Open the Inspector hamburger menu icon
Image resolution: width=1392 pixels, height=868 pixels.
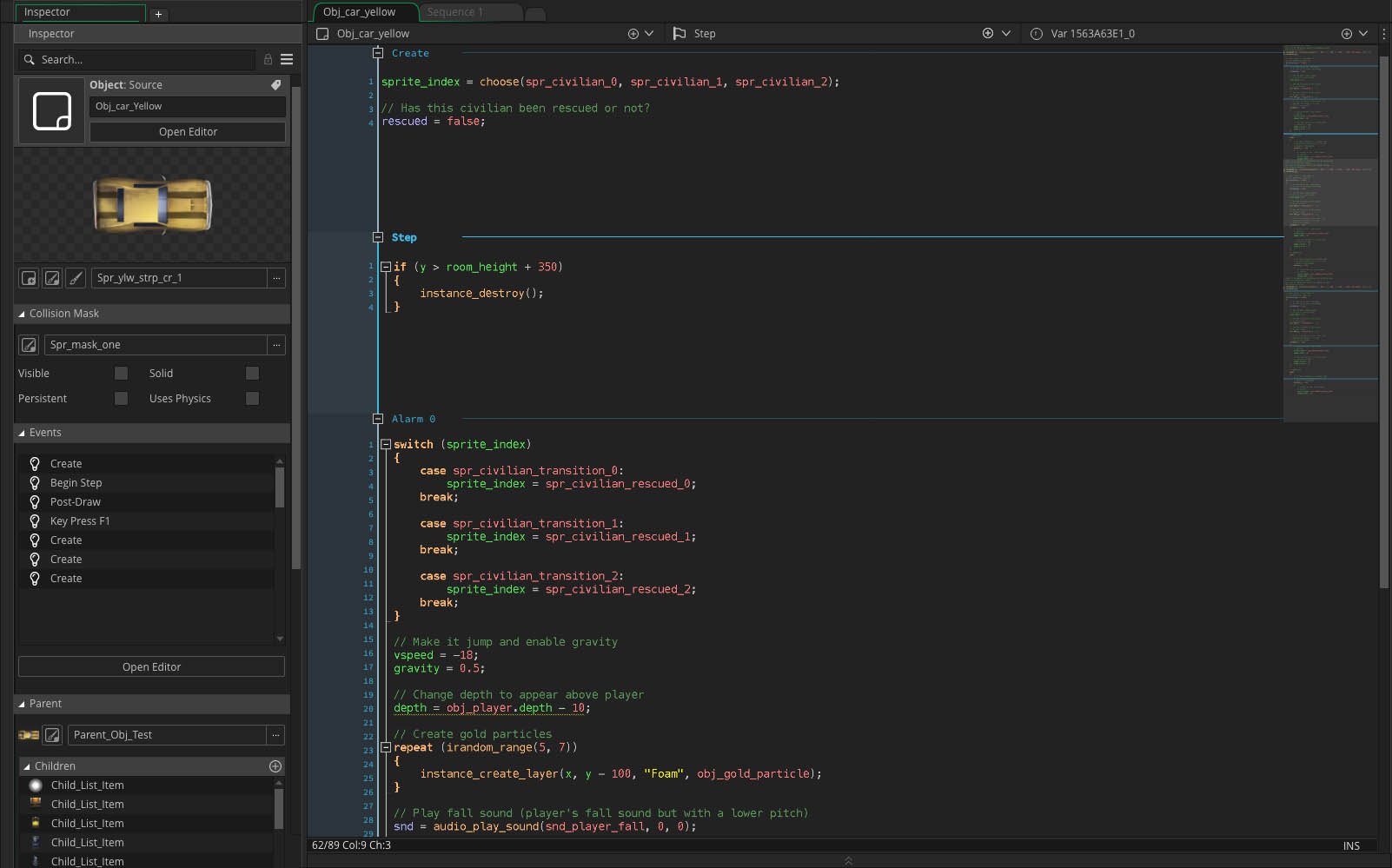(x=287, y=59)
